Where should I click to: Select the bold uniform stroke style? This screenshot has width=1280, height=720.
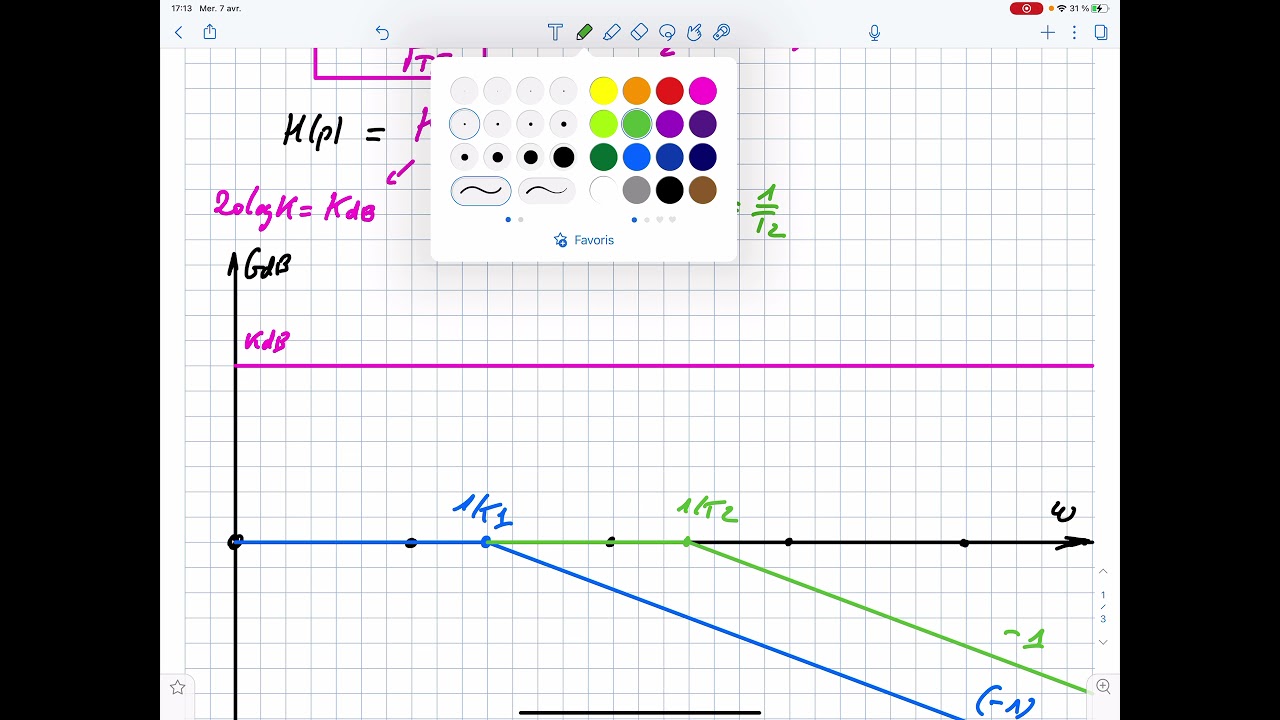(481, 190)
